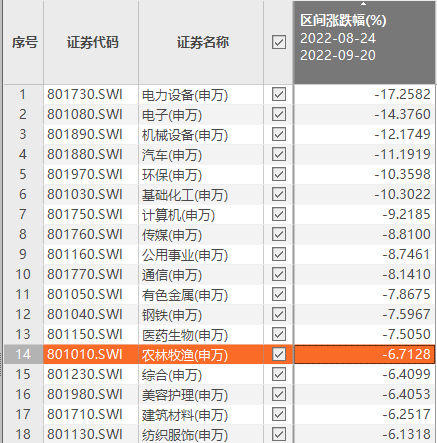Select value cell -6.4053
Image resolution: width=437 pixels, height=443 pixels.
coord(365,394)
